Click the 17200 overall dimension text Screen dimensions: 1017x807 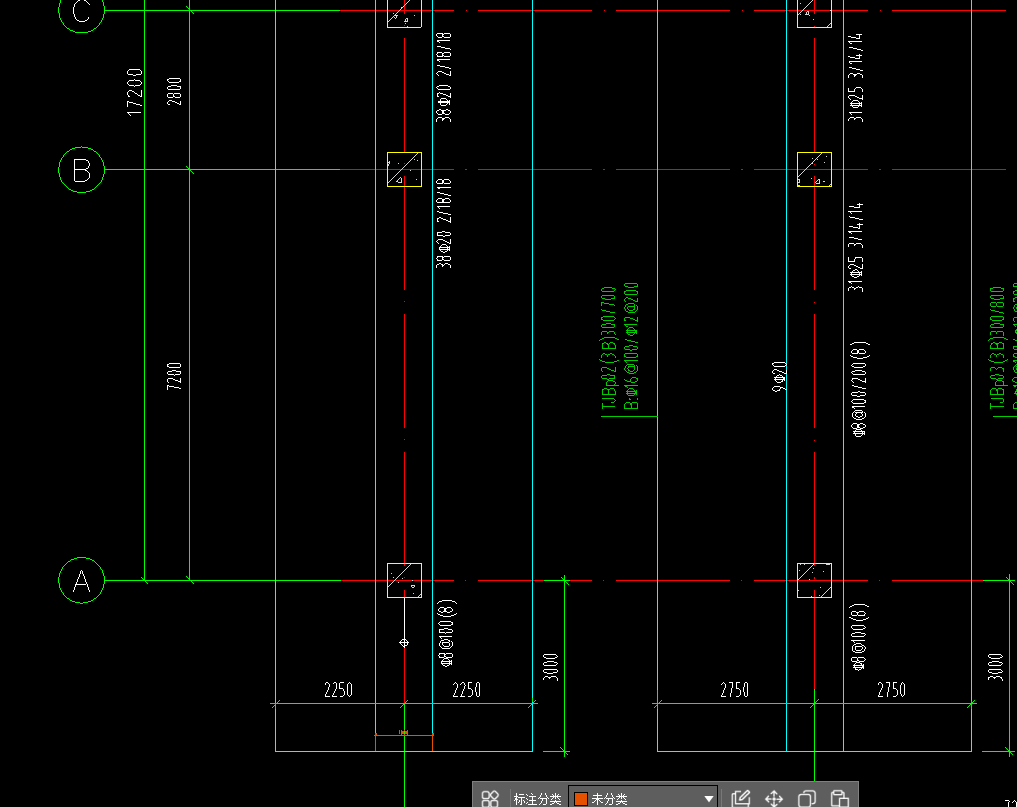[134, 92]
